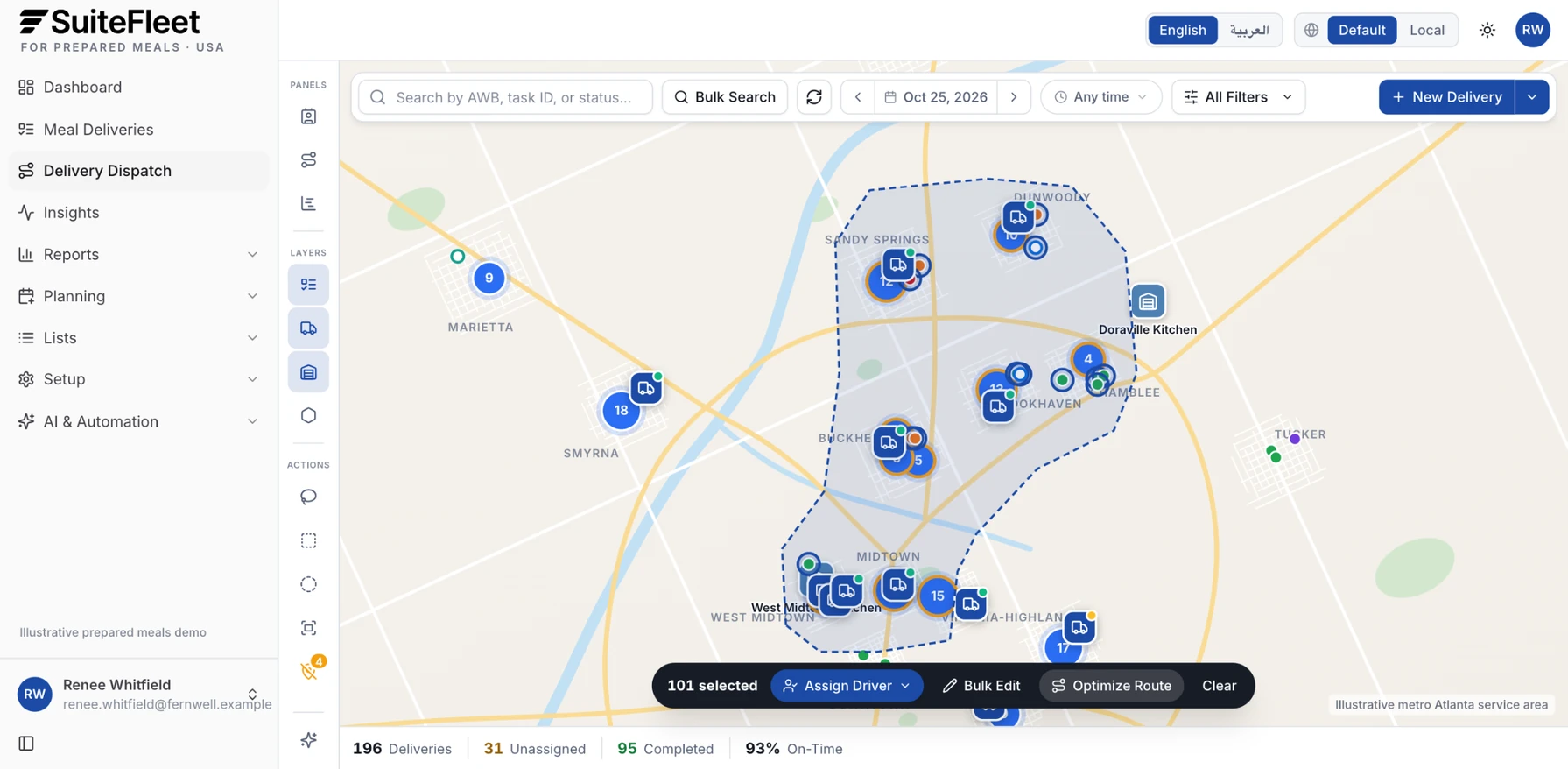Click the fit-to-view focus icon

[308, 628]
